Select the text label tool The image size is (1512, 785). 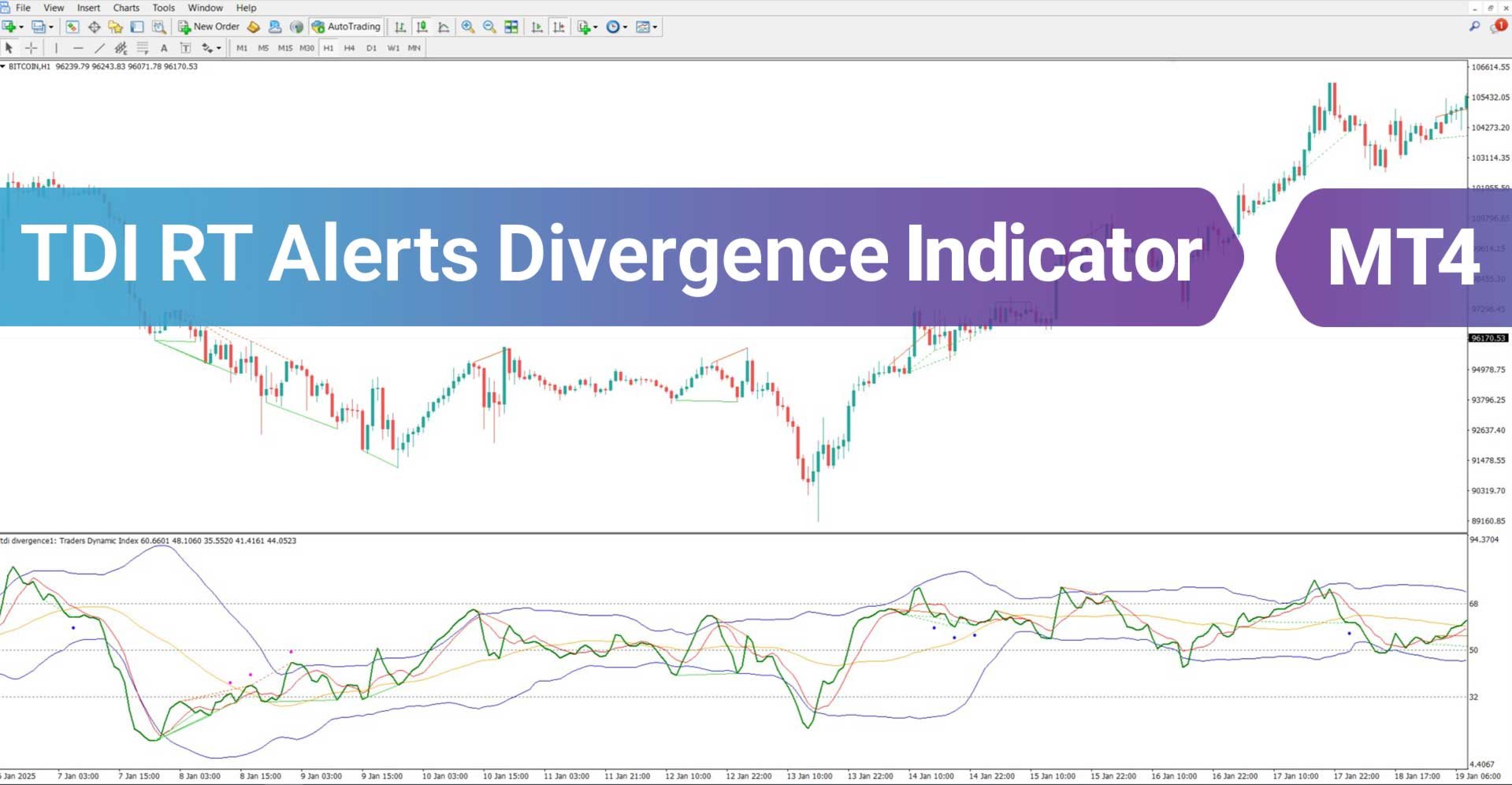click(x=186, y=48)
